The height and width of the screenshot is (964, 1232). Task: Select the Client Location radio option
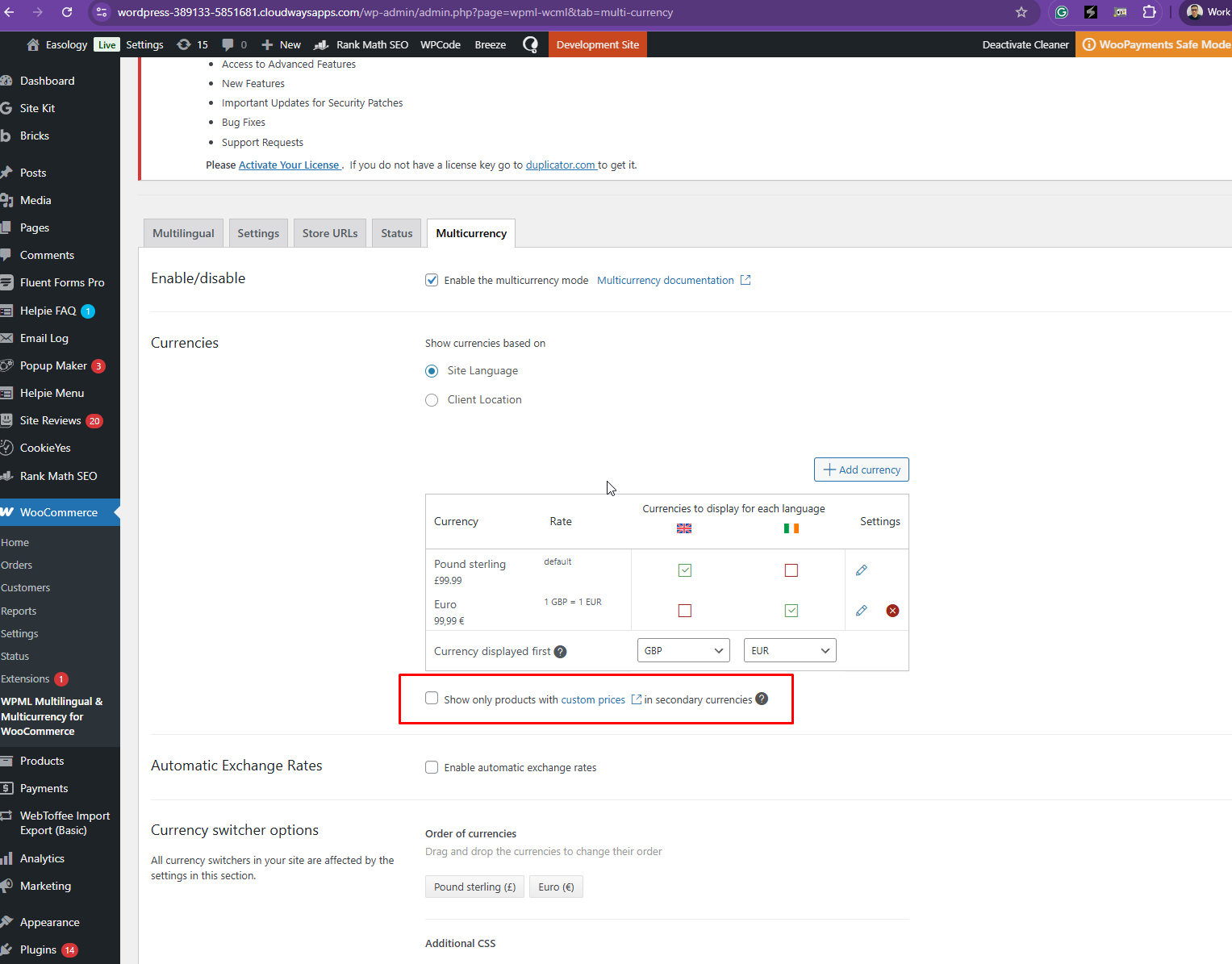(432, 400)
